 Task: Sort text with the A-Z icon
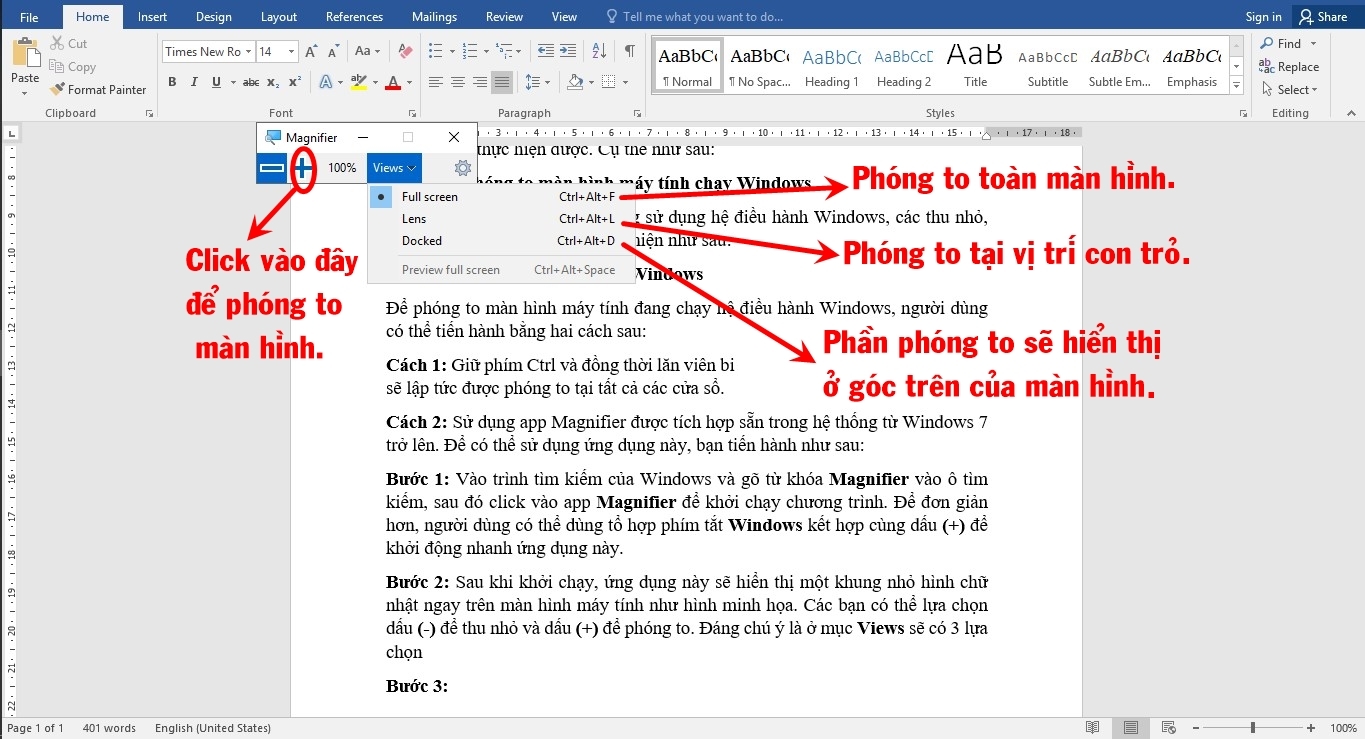point(600,51)
